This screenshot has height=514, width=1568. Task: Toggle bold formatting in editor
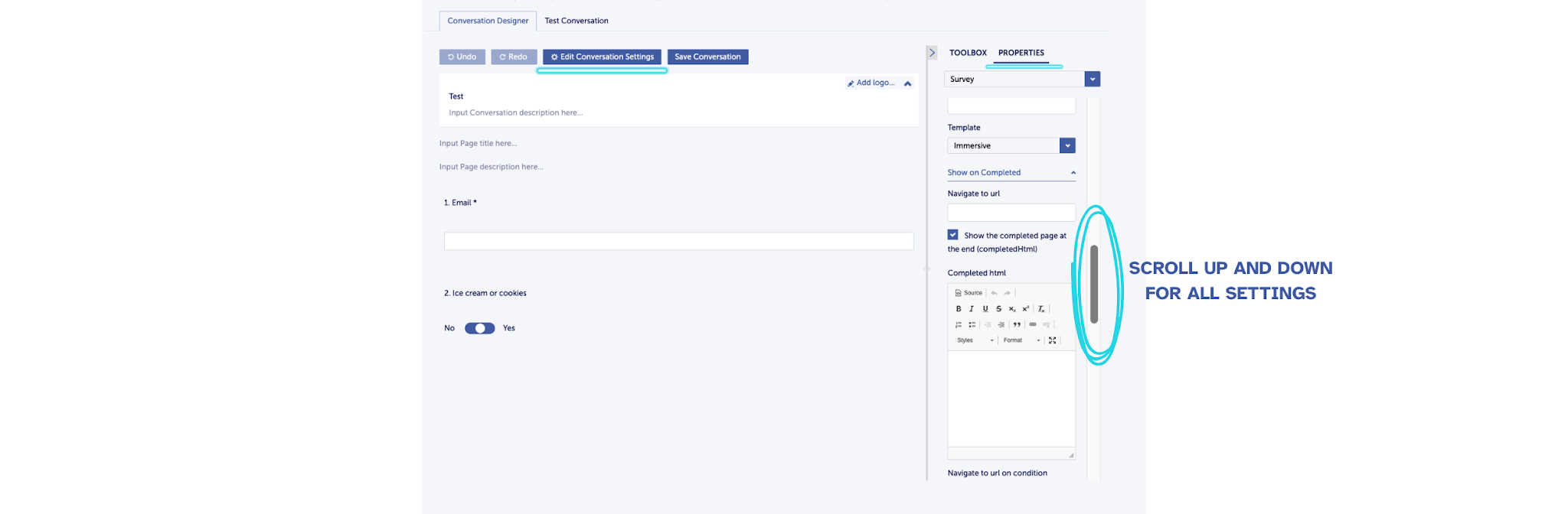pos(959,309)
